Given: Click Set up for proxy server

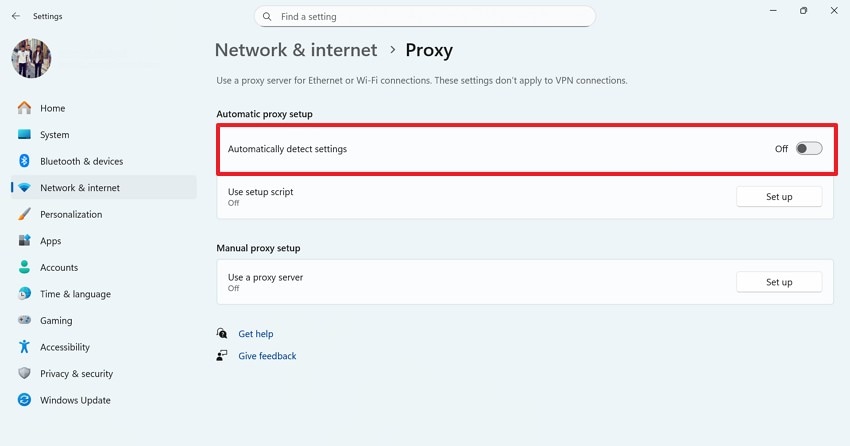Looking at the screenshot, I should tap(779, 282).
